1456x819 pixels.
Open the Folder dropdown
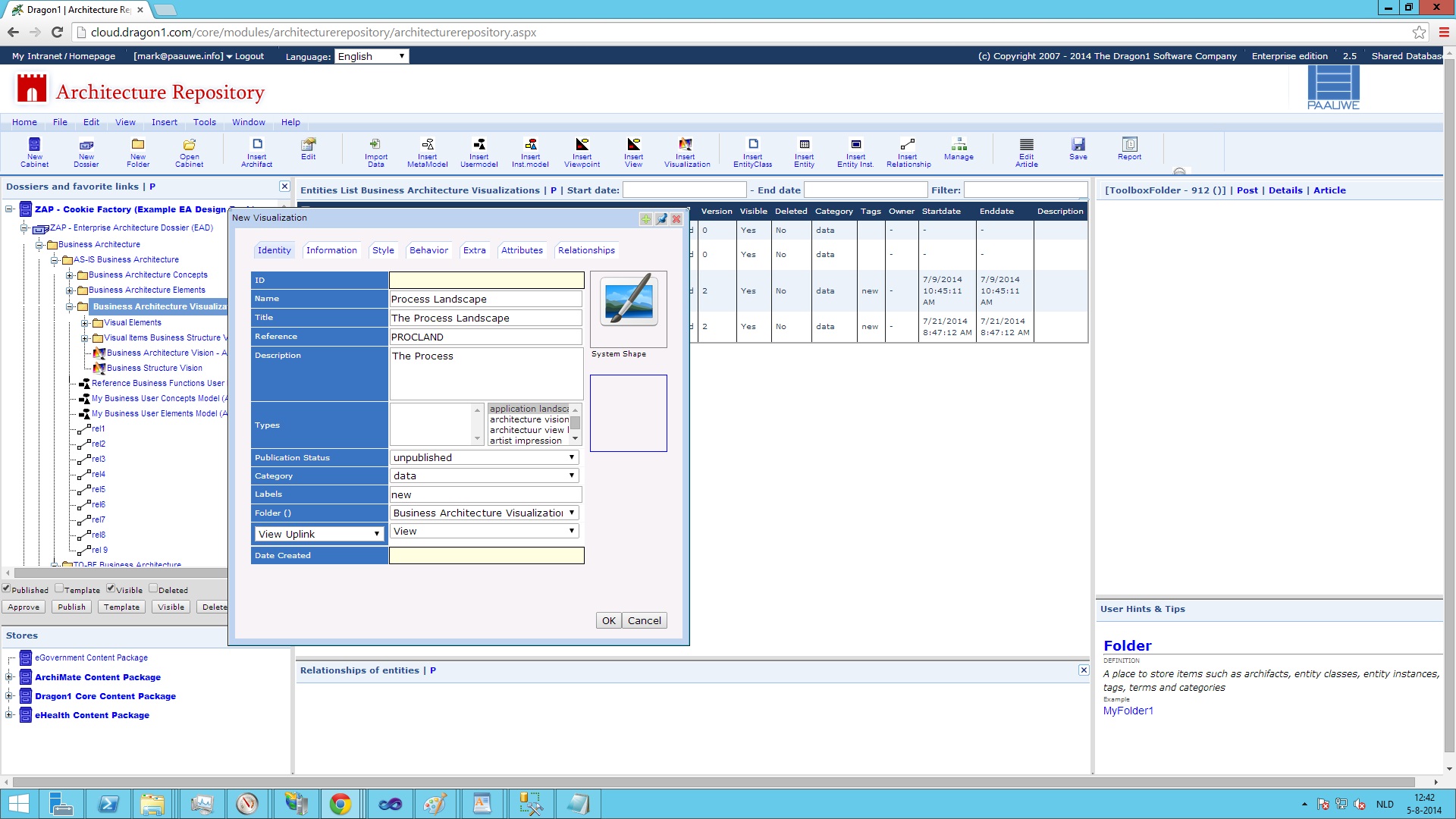pos(485,513)
